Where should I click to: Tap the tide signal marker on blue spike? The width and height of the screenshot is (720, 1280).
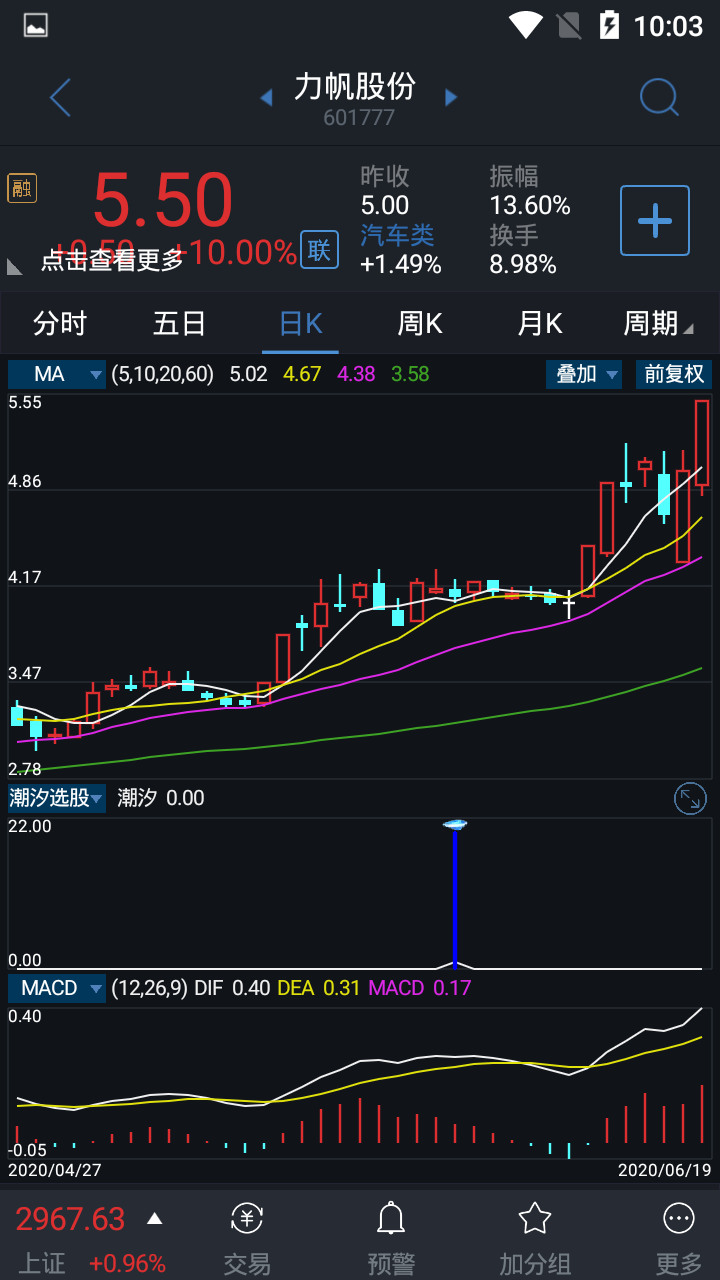coord(455,825)
